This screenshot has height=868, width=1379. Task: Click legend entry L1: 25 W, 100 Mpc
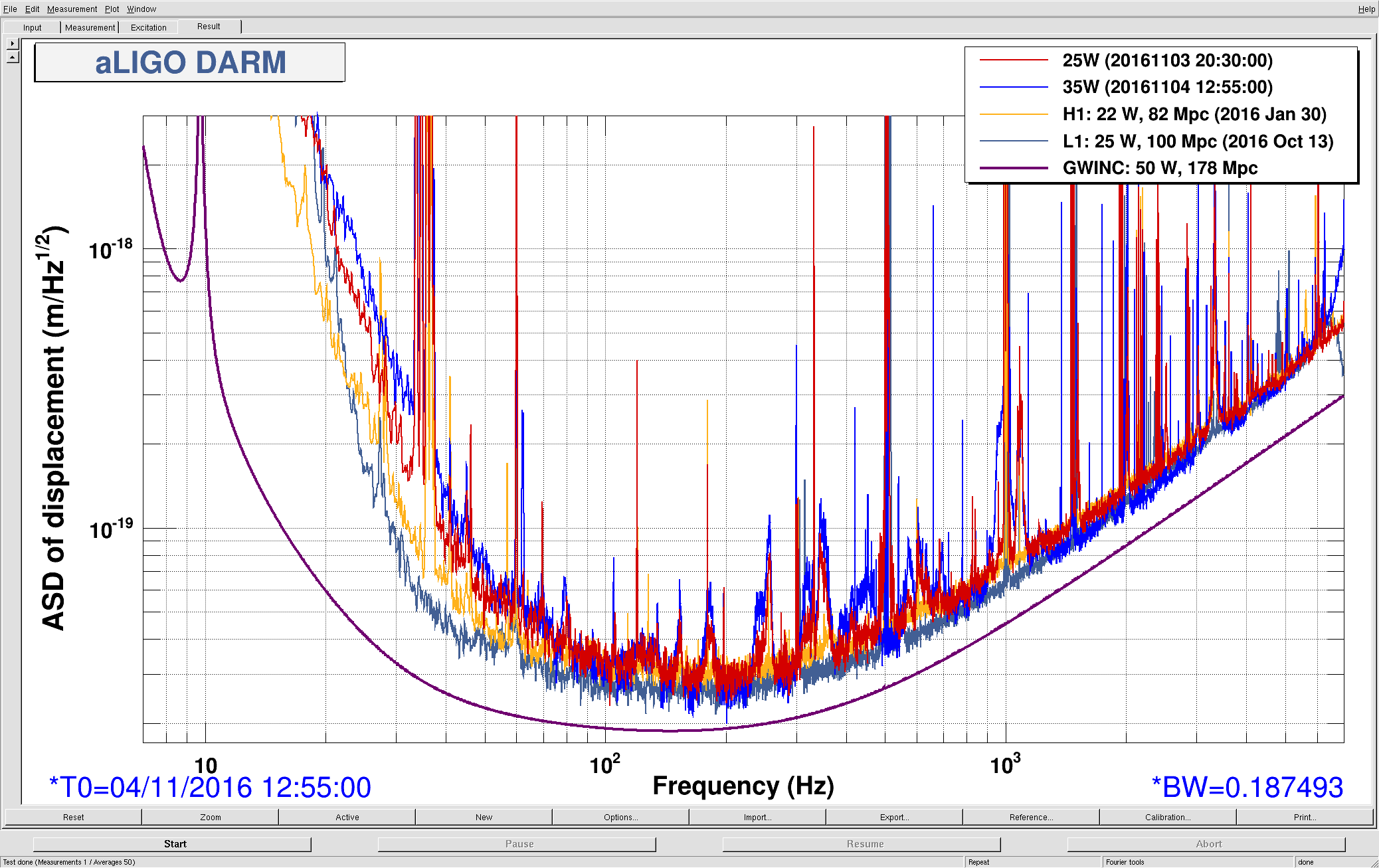click(x=1198, y=141)
